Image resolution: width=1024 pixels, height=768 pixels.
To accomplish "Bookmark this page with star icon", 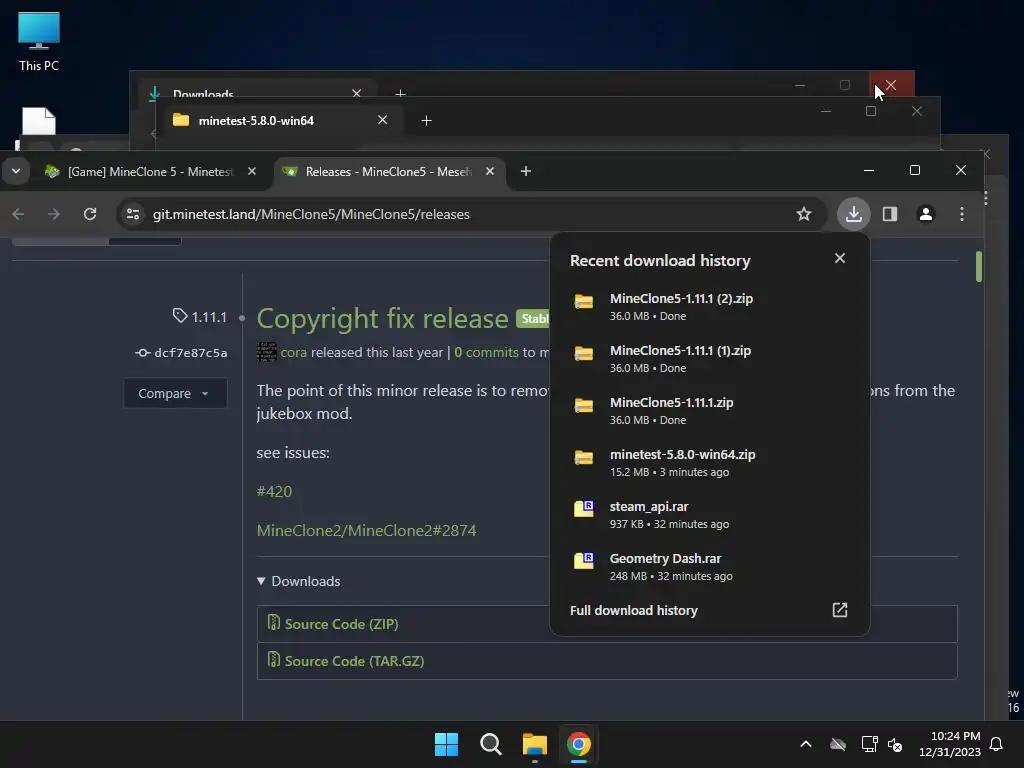I will [x=804, y=214].
